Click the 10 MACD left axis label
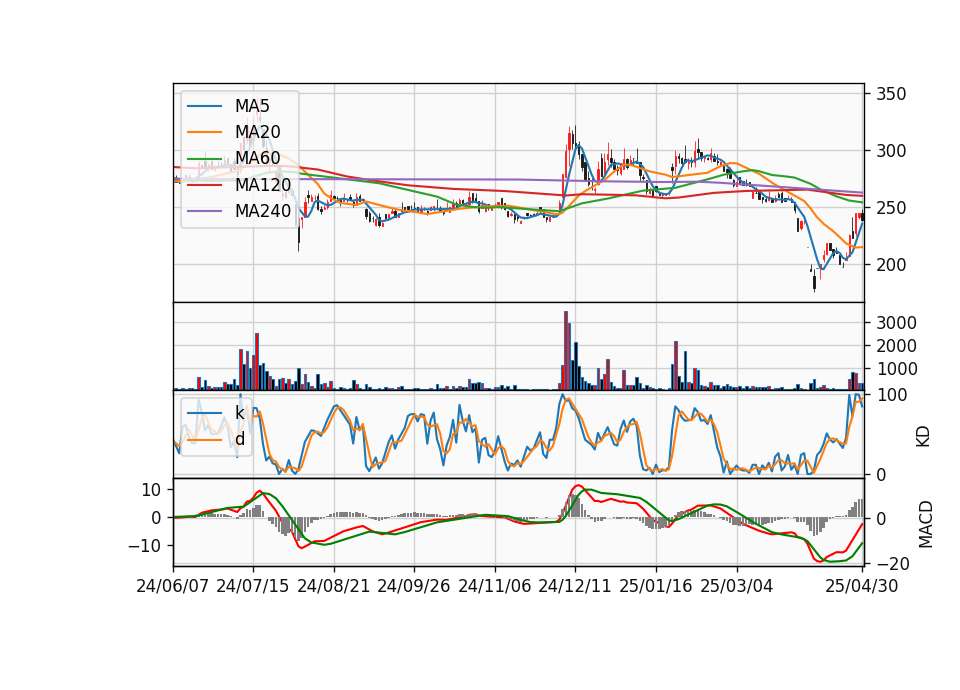This screenshot has height=690, width=960. 151,490
